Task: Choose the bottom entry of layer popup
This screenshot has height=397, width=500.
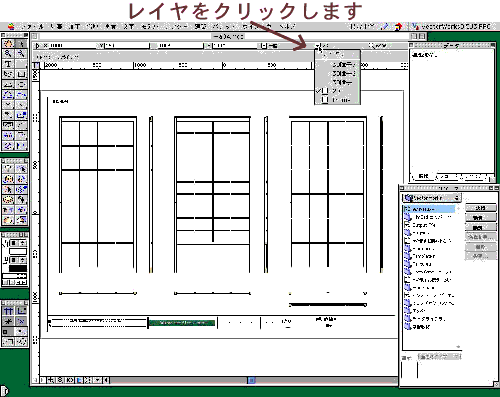Action: (337, 100)
